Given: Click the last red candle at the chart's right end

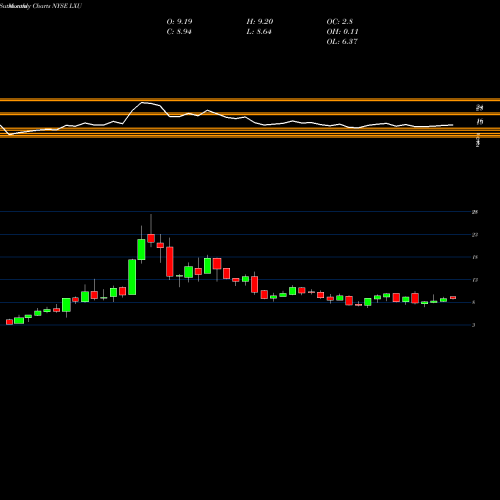Looking at the screenshot, I should coord(453,297).
